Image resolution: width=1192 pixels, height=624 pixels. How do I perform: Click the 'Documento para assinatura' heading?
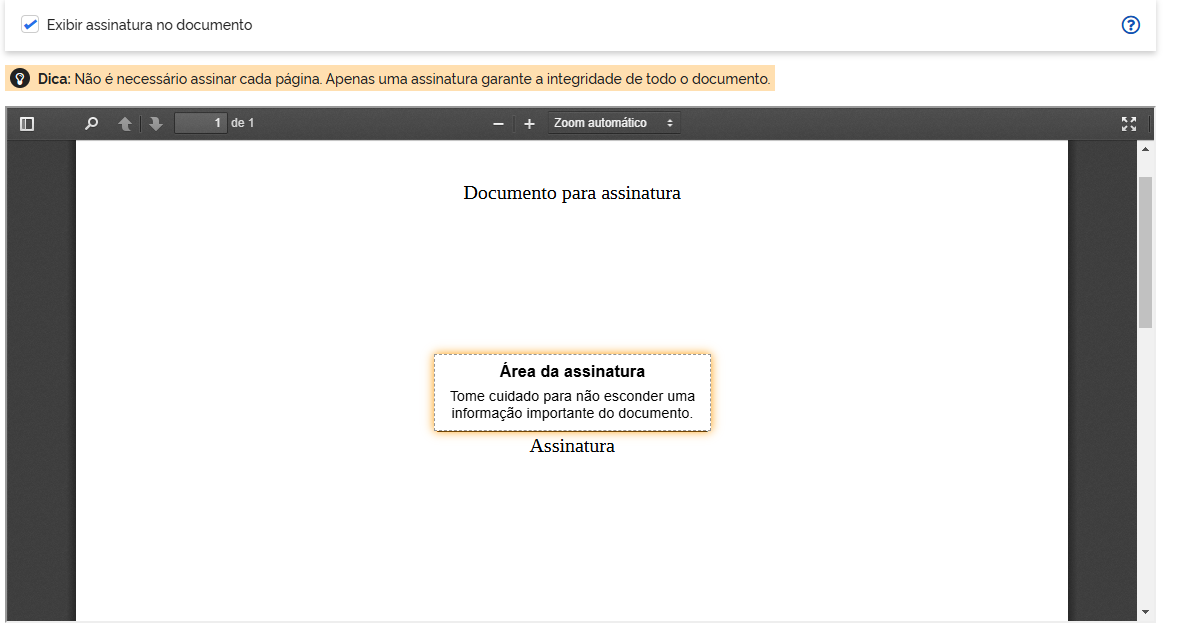click(x=572, y=193)
